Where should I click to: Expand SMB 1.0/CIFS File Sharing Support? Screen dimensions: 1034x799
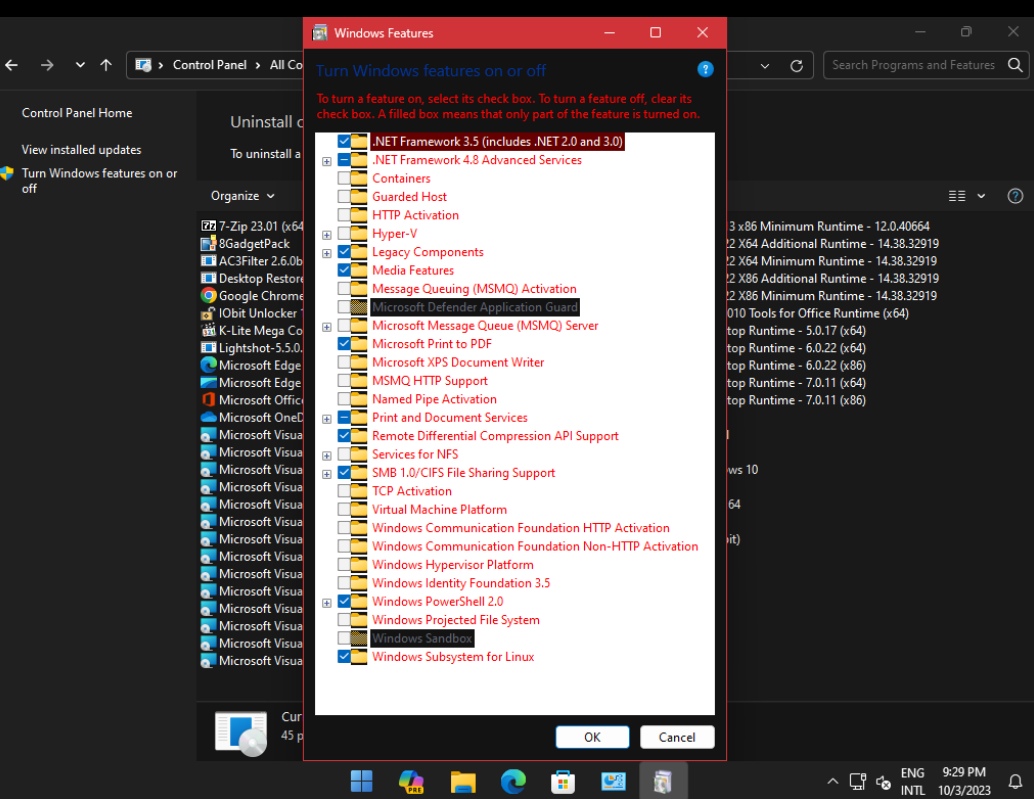pos(326,474)
